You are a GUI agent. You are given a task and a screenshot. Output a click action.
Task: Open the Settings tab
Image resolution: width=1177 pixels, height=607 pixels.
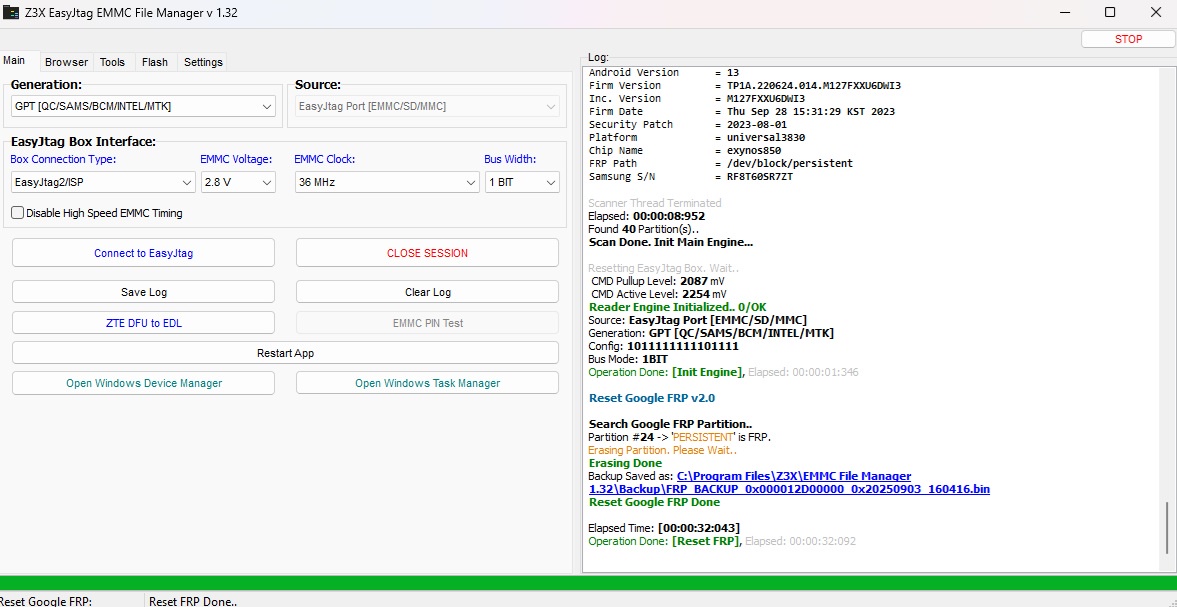pos(203,62)
